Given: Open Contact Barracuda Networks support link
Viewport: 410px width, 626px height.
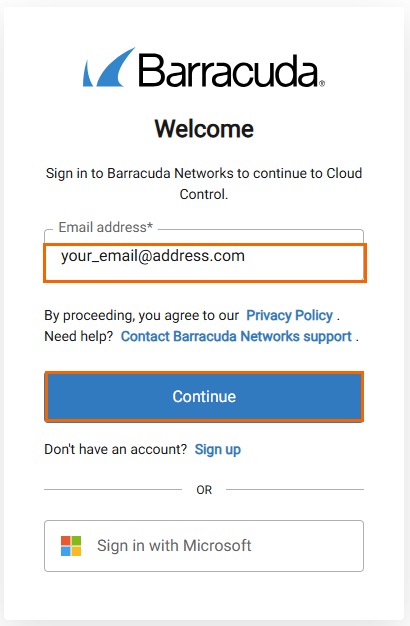Looking at the screenshot, I should [236, 337].
